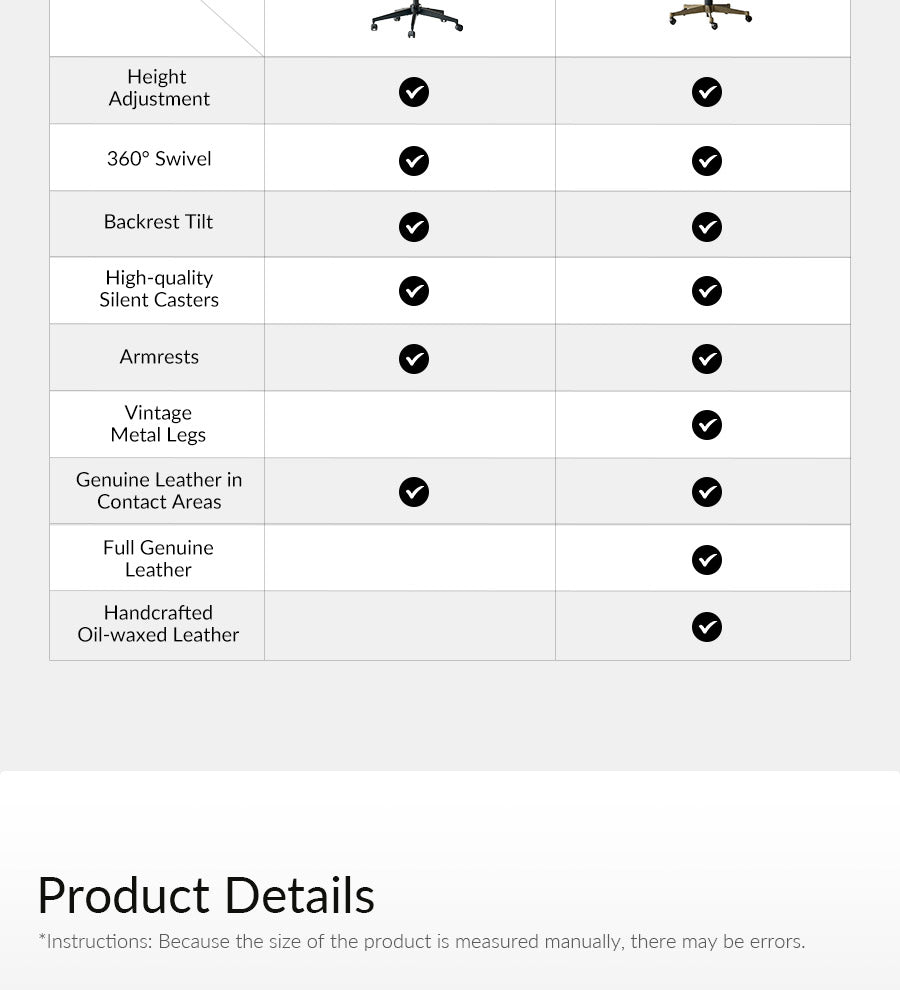Click the Vintage Metal Legs label
The height and width of the screenshot is (990, 900).
158,424
